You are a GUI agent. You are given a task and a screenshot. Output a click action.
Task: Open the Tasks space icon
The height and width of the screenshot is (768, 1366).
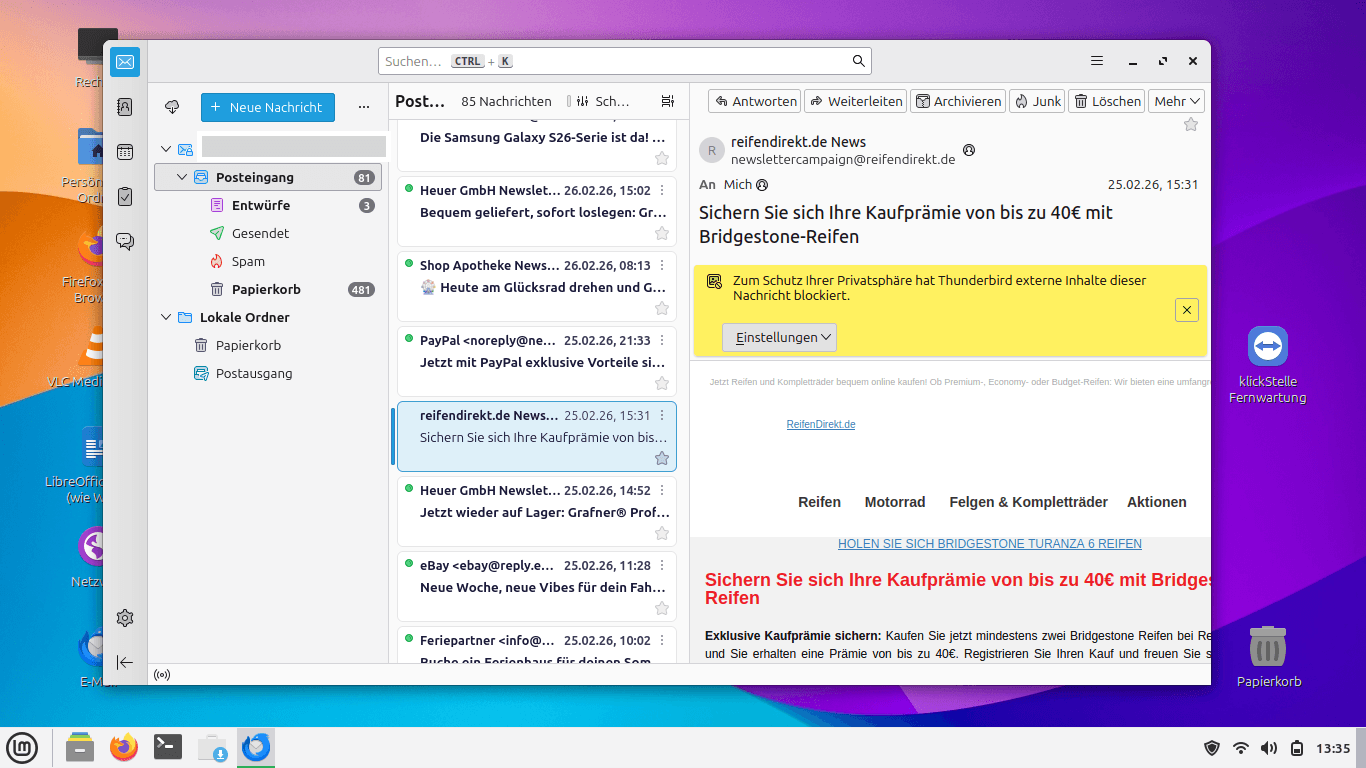[125, 197]
